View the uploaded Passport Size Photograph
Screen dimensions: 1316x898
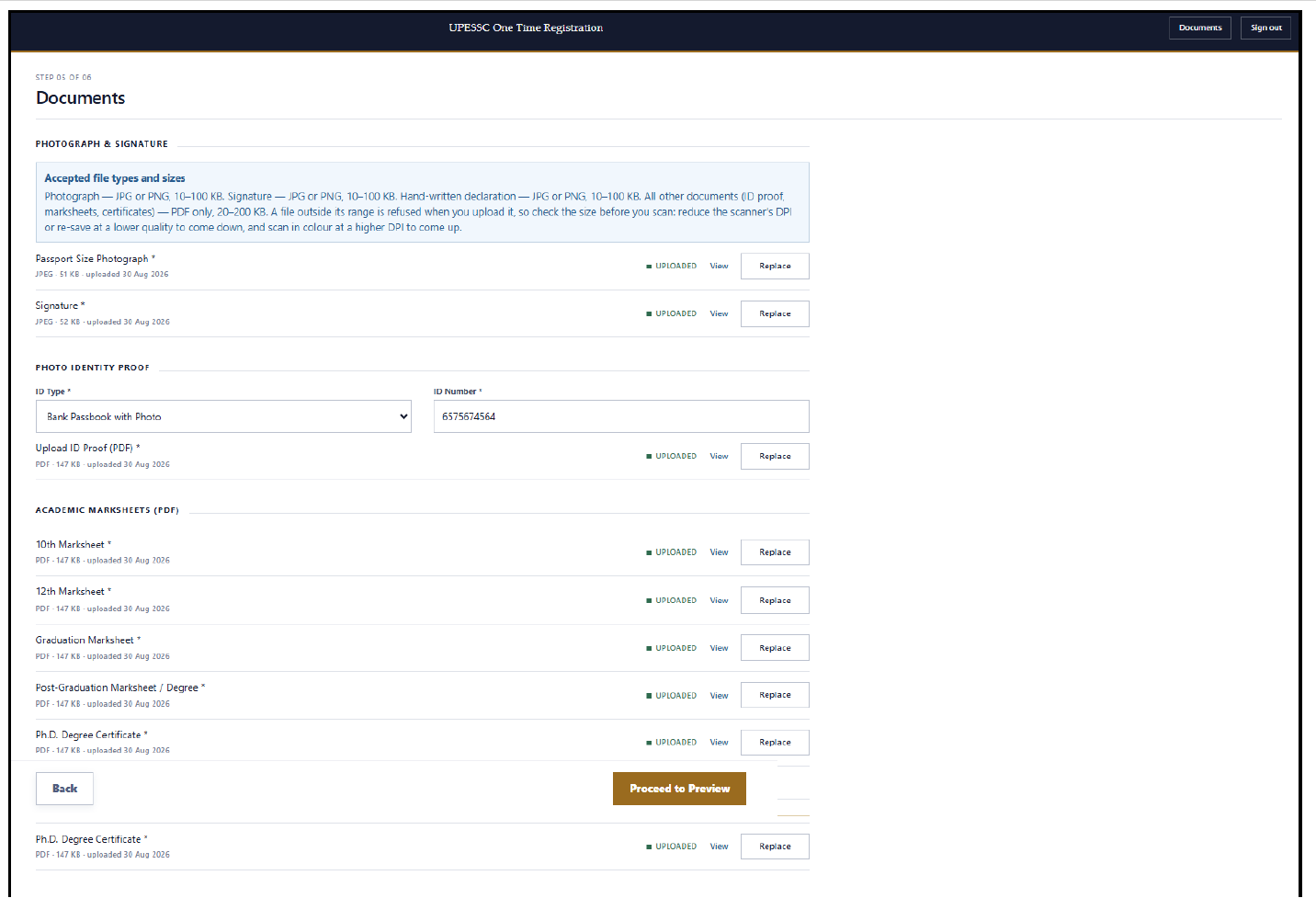[719, 267]
